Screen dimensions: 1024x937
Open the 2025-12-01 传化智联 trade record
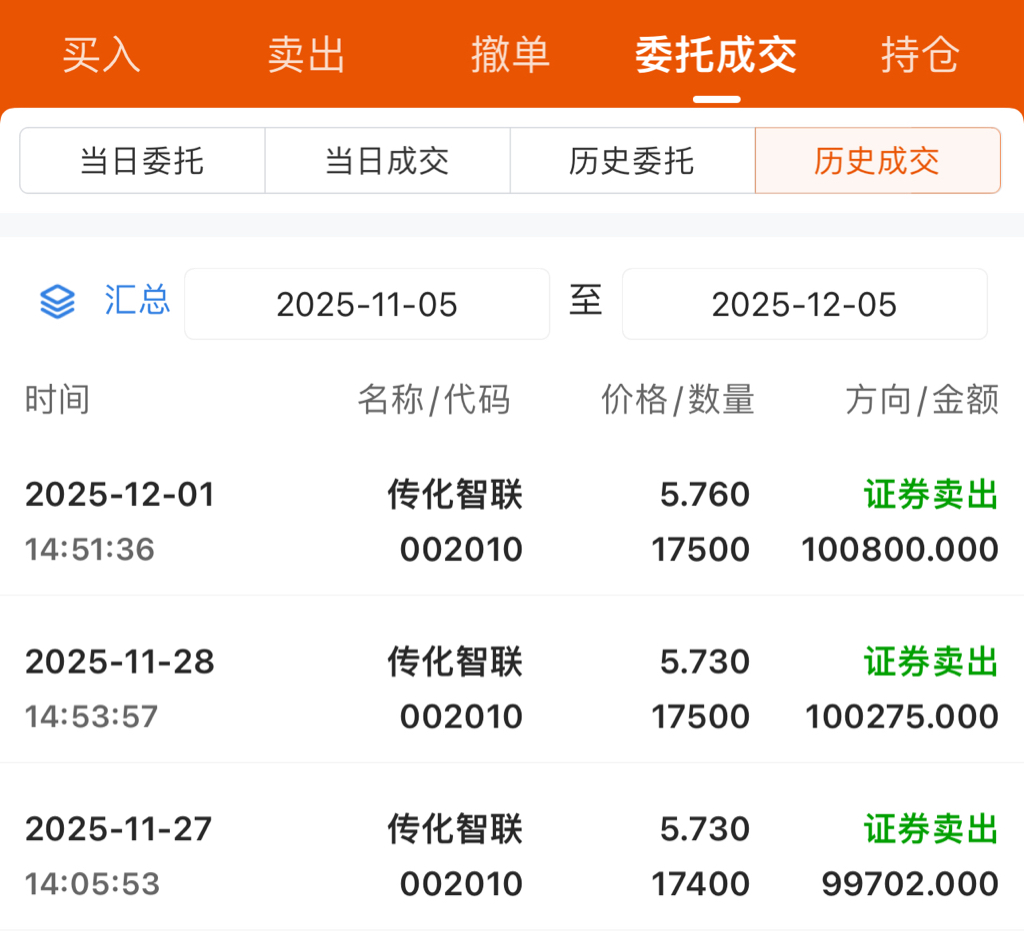pos(512,522)
